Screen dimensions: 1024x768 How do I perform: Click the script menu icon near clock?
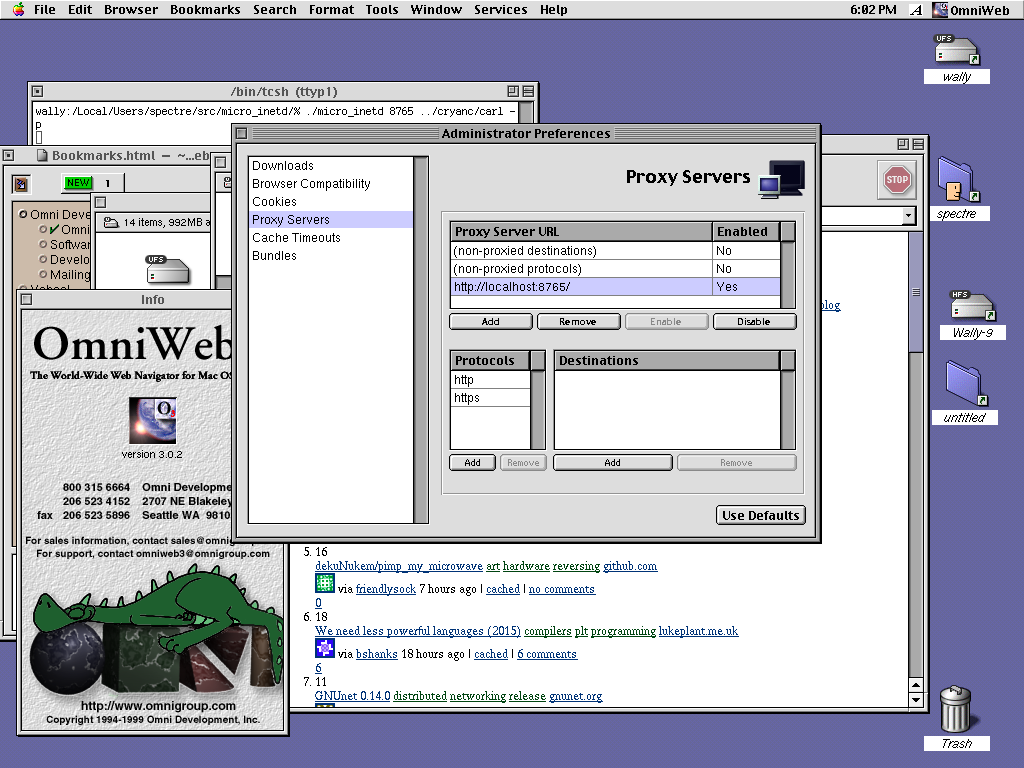[x=916, y=10]
